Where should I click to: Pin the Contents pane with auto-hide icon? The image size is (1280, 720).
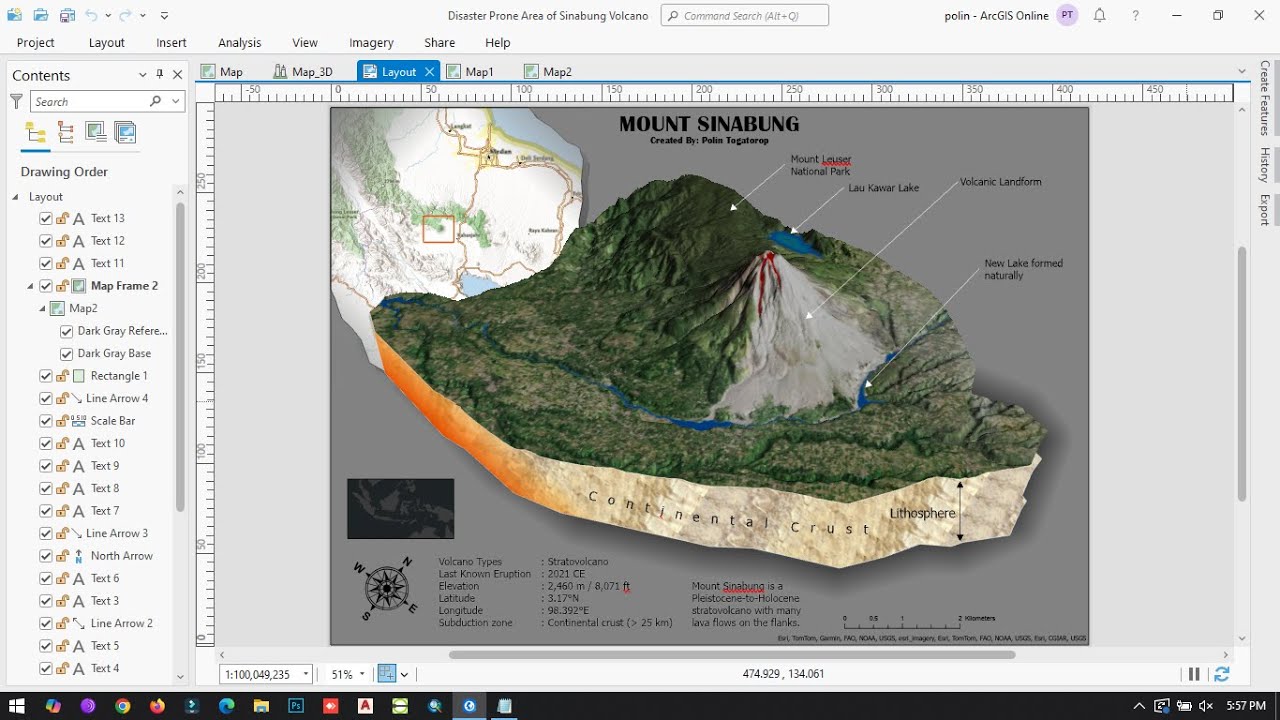pyautogui.click(x=160, y=75)
